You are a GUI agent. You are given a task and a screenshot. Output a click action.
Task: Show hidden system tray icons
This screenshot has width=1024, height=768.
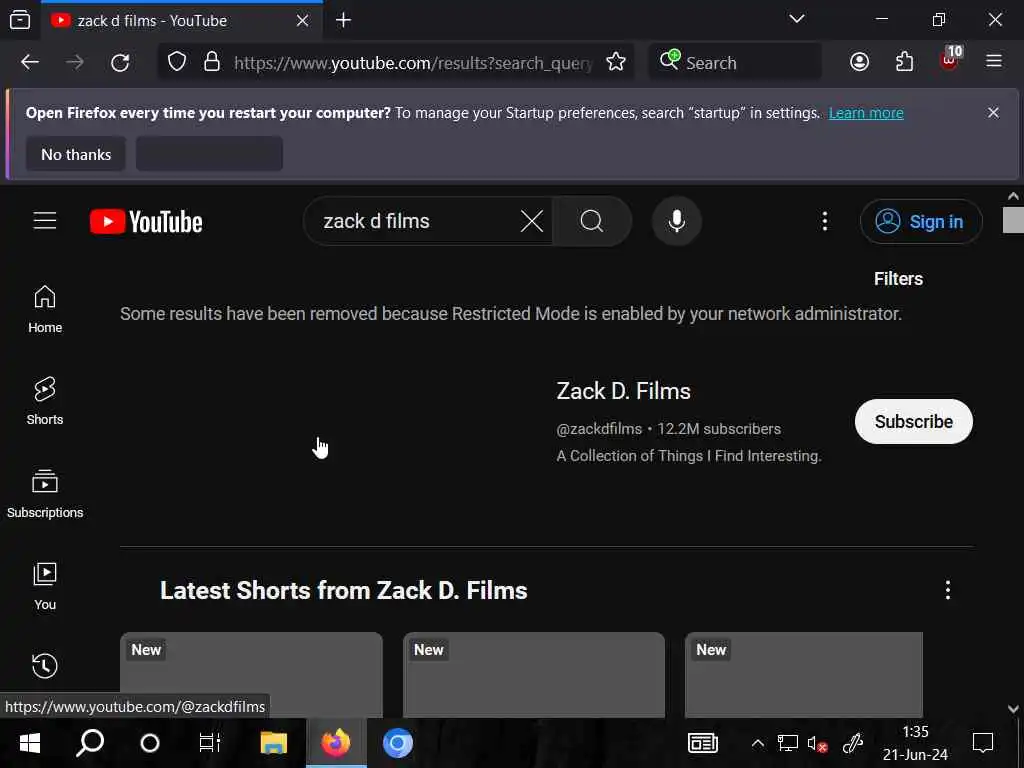pyautogui.click(x=758, y=743)
